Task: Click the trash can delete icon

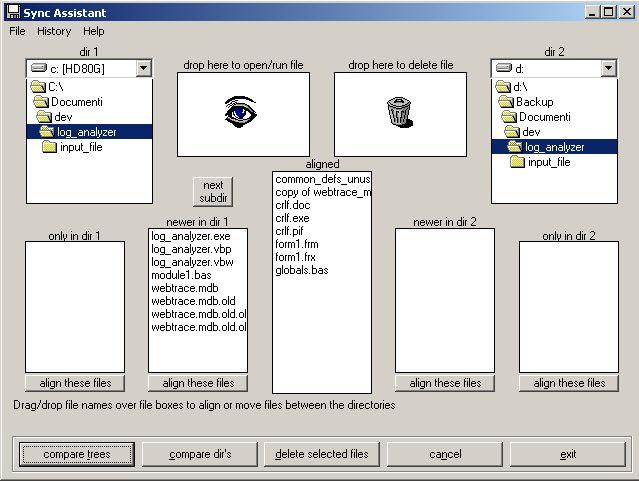Action: pyautogui.click(x=398, y=112)
